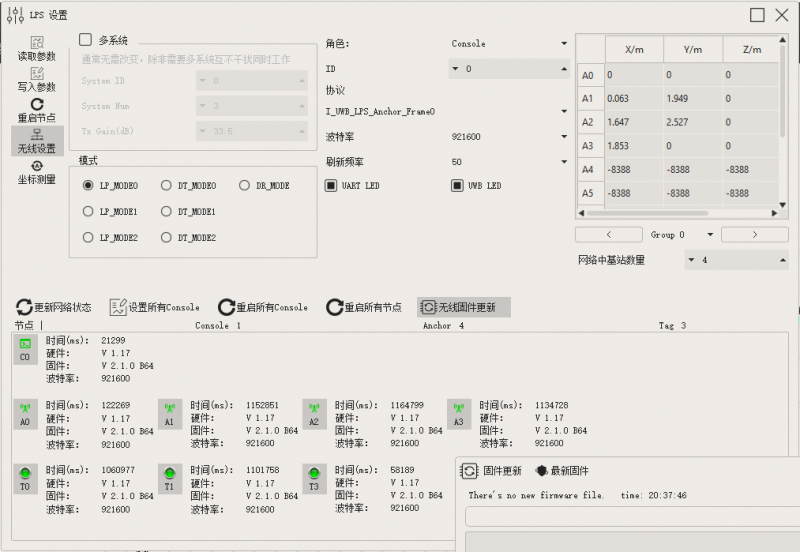Click the LPS 设置 window title icon
This screenshot has width=800, height=552.
tap(16, 15)
